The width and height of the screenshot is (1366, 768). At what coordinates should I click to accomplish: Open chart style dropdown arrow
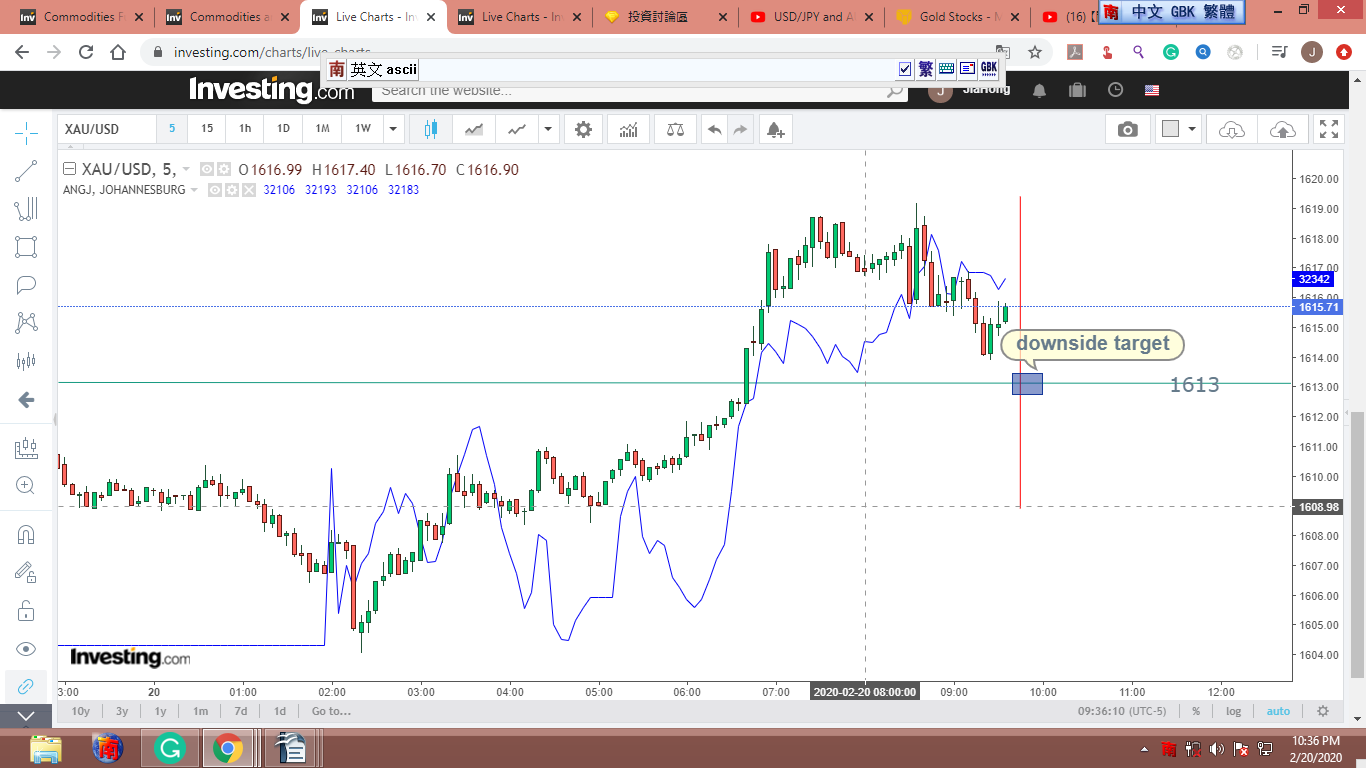(547, 129)
